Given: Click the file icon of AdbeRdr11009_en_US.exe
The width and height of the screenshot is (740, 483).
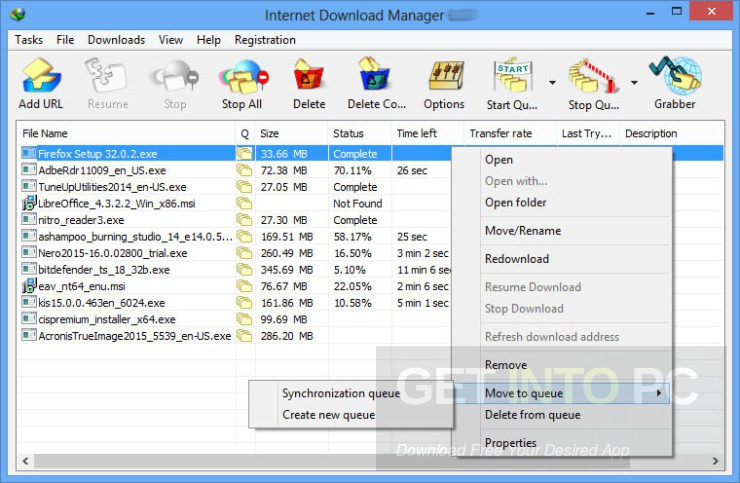Looking at the screenshot, I should (29, 169).
